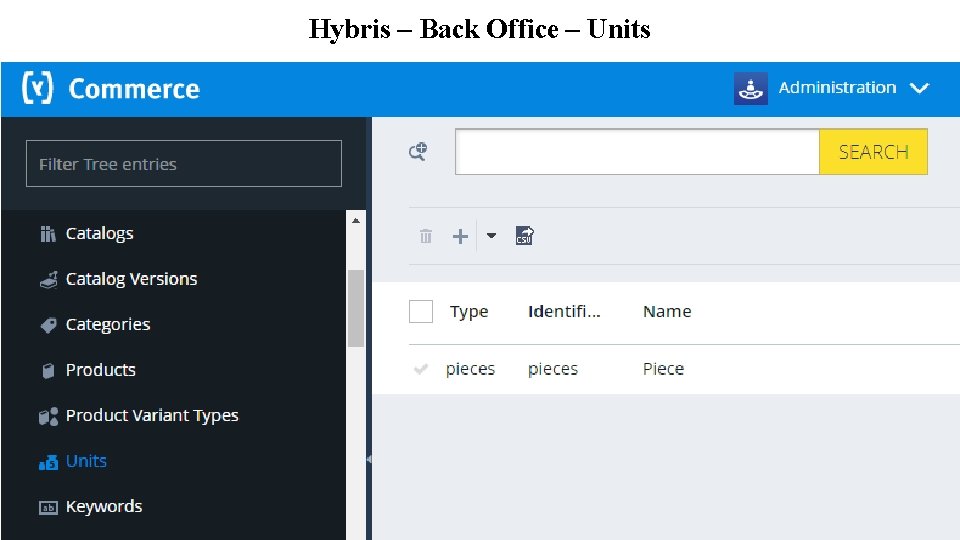This screenshot has width=960, height=540.
Task: Open the Administration dropdown chevron
Action: point(920,88)
